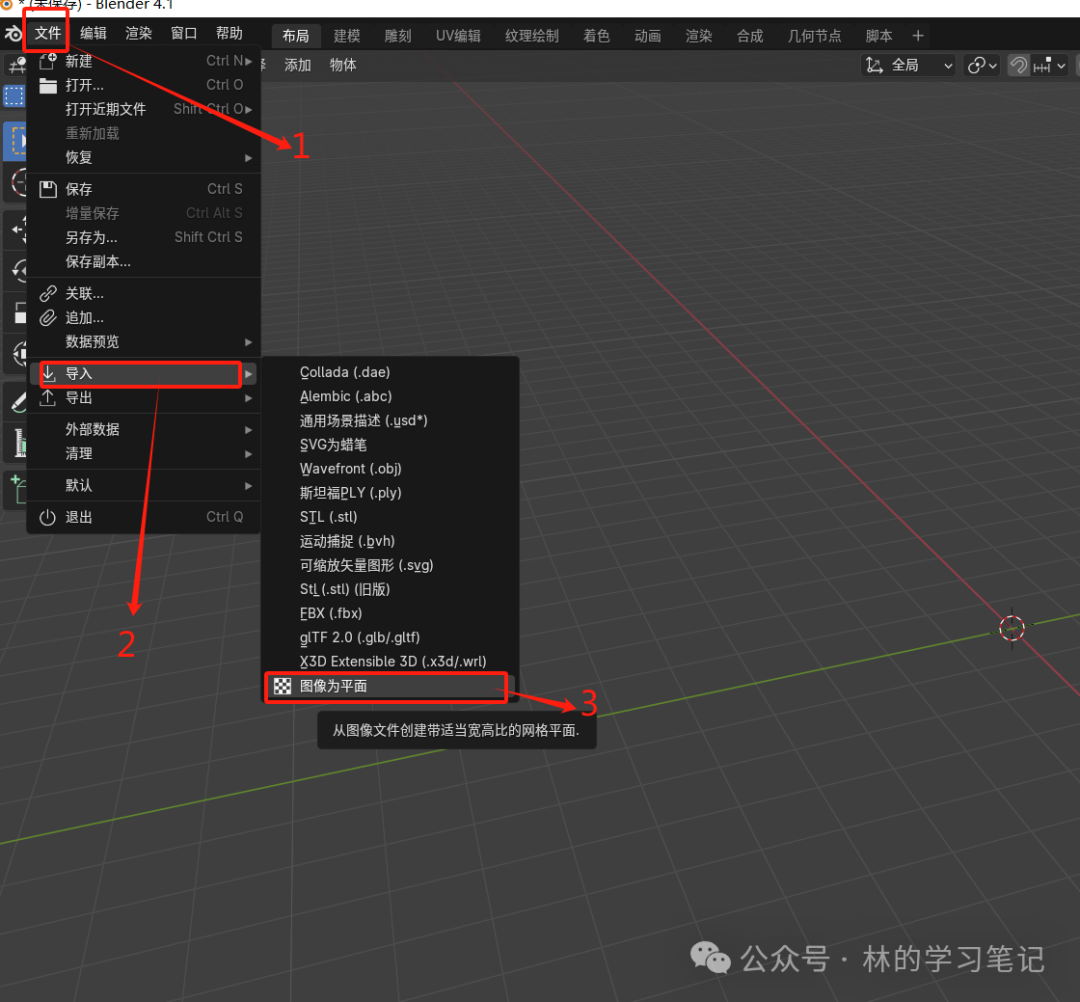Choose FBX (.fbx) import option
This screenshot has width=1080, height=1002.
coord(331,613)
